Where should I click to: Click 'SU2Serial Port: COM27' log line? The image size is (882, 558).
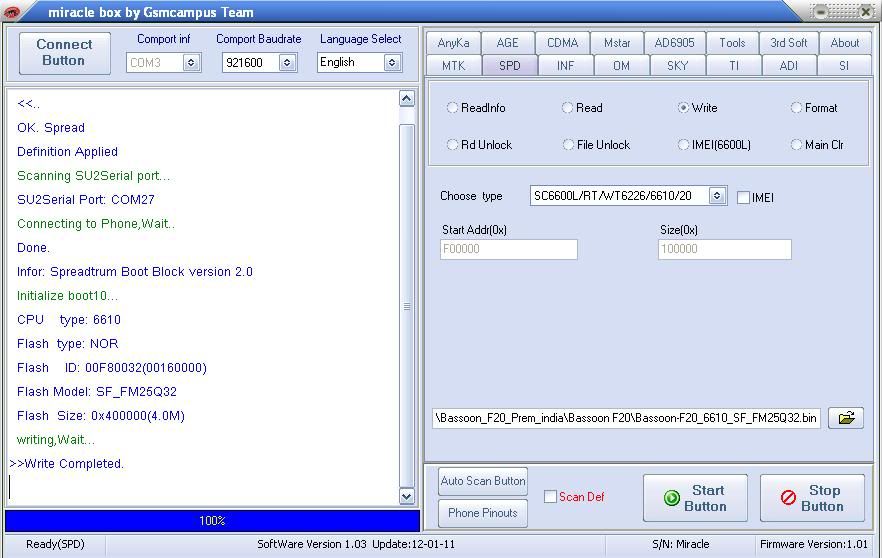86,199
